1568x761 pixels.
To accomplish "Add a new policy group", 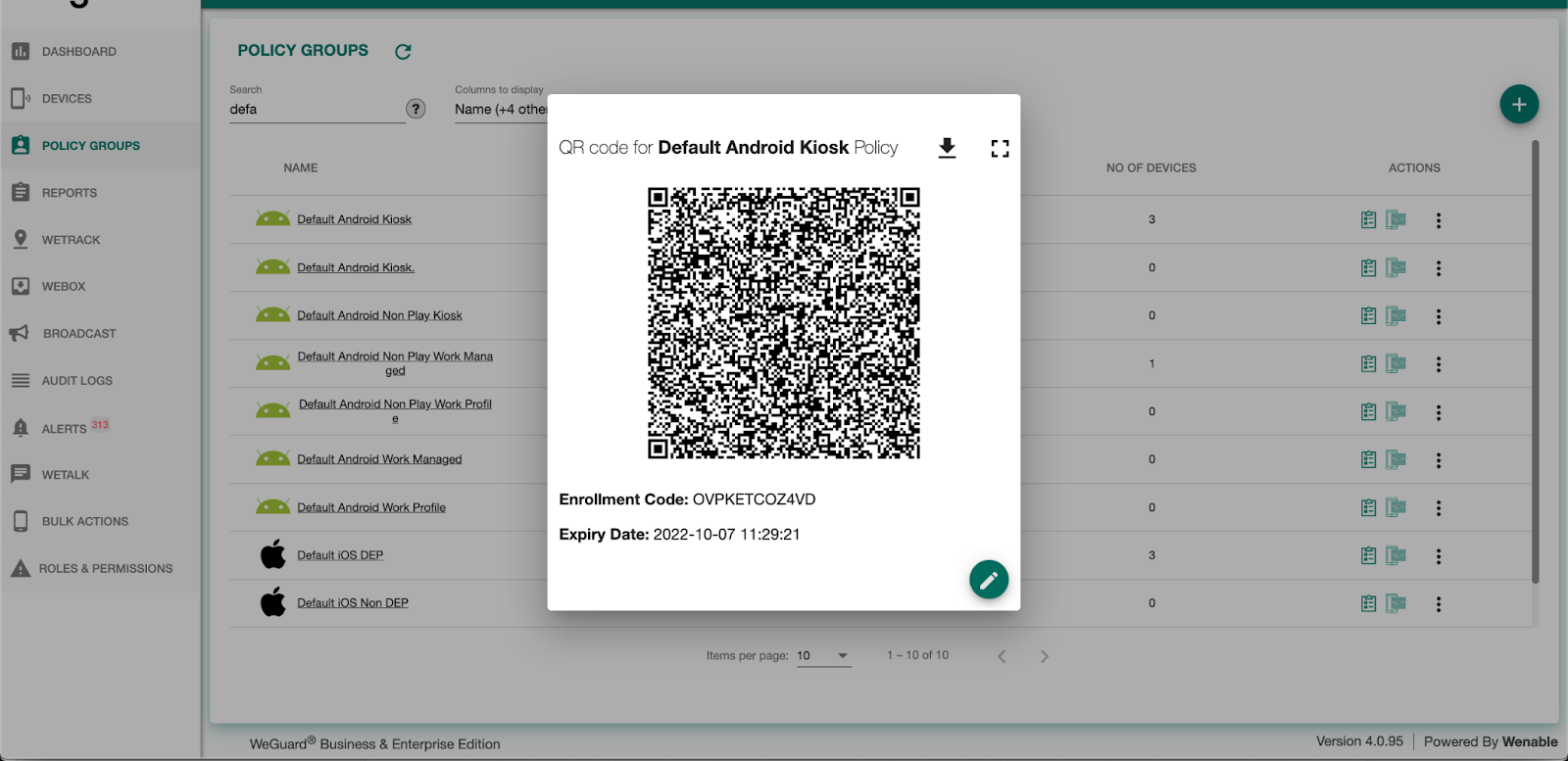I will coord(1519,105).
